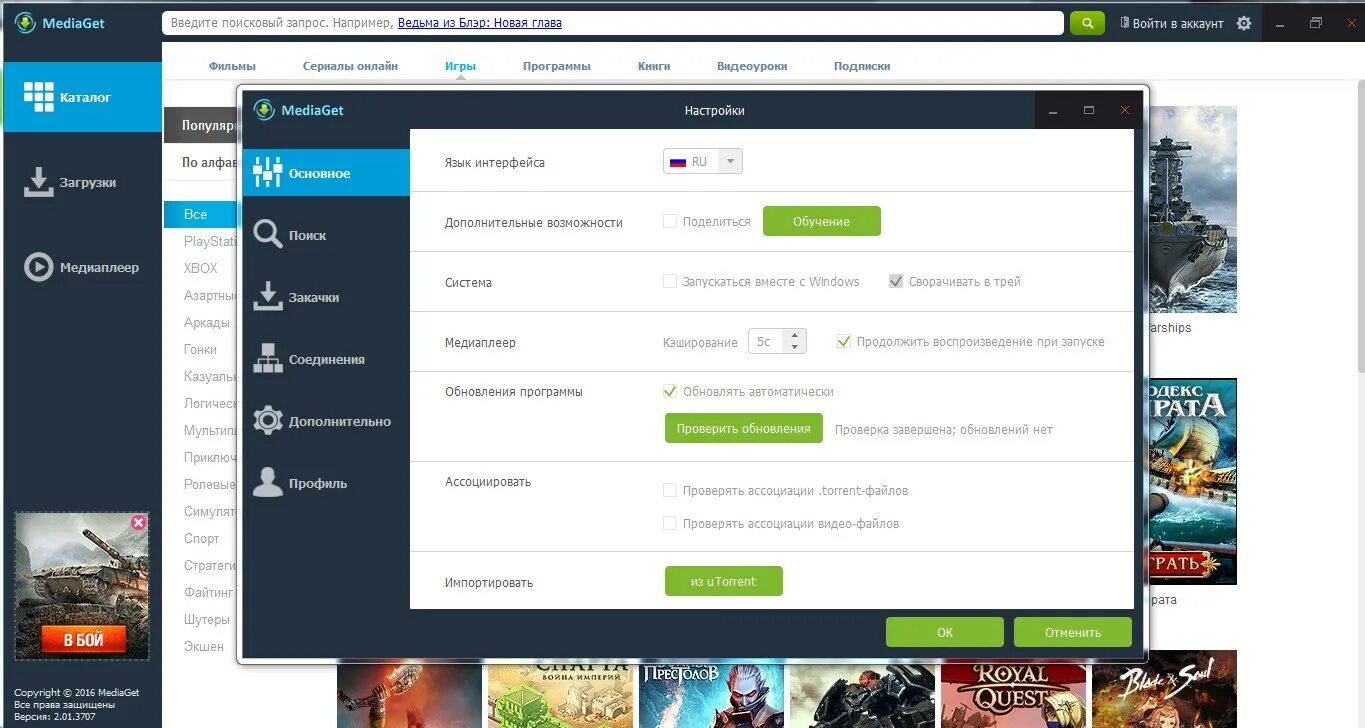Click the Популярные sort header

(201, 126)
